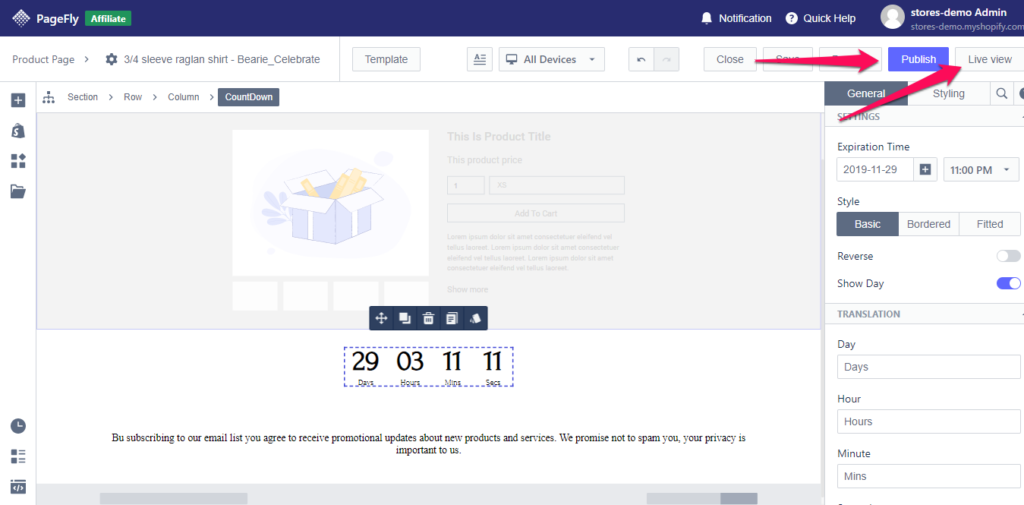This screenshot has height=505, width=1024.
Task: Open the version history clock icon
Action: pos(17,426)
